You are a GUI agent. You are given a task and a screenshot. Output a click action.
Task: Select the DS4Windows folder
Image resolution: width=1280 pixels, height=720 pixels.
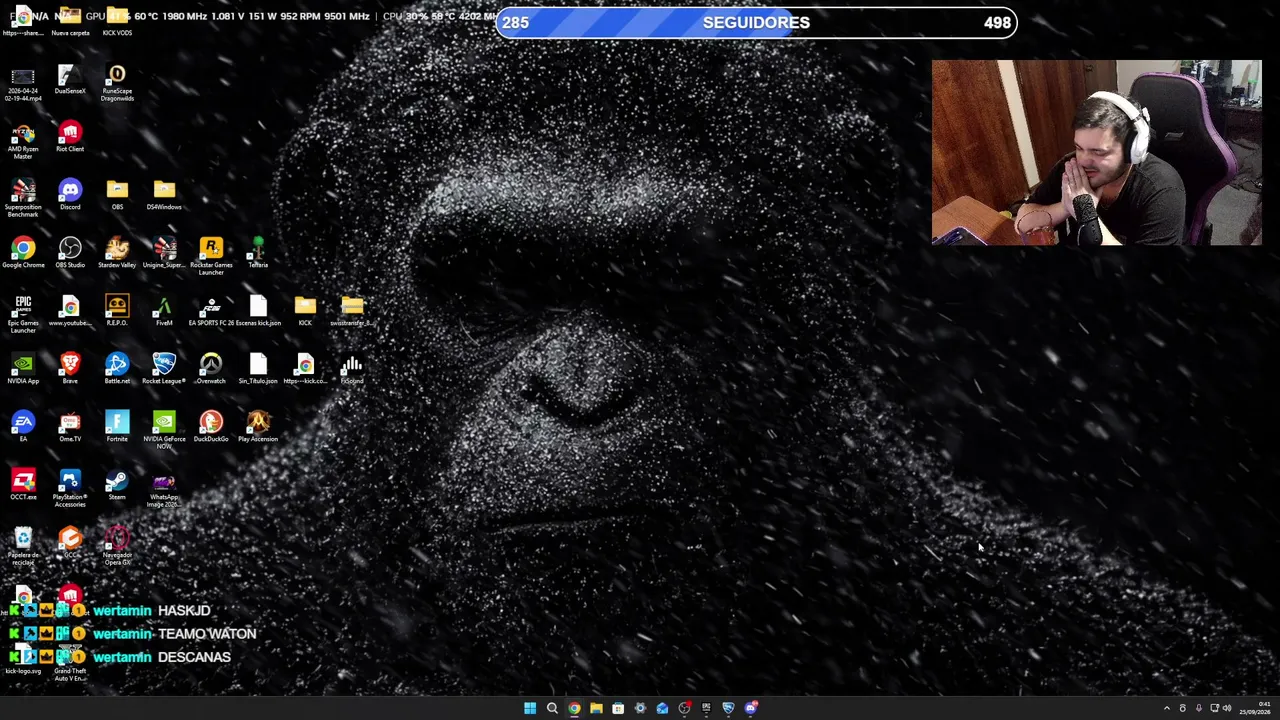click(164, 194)
